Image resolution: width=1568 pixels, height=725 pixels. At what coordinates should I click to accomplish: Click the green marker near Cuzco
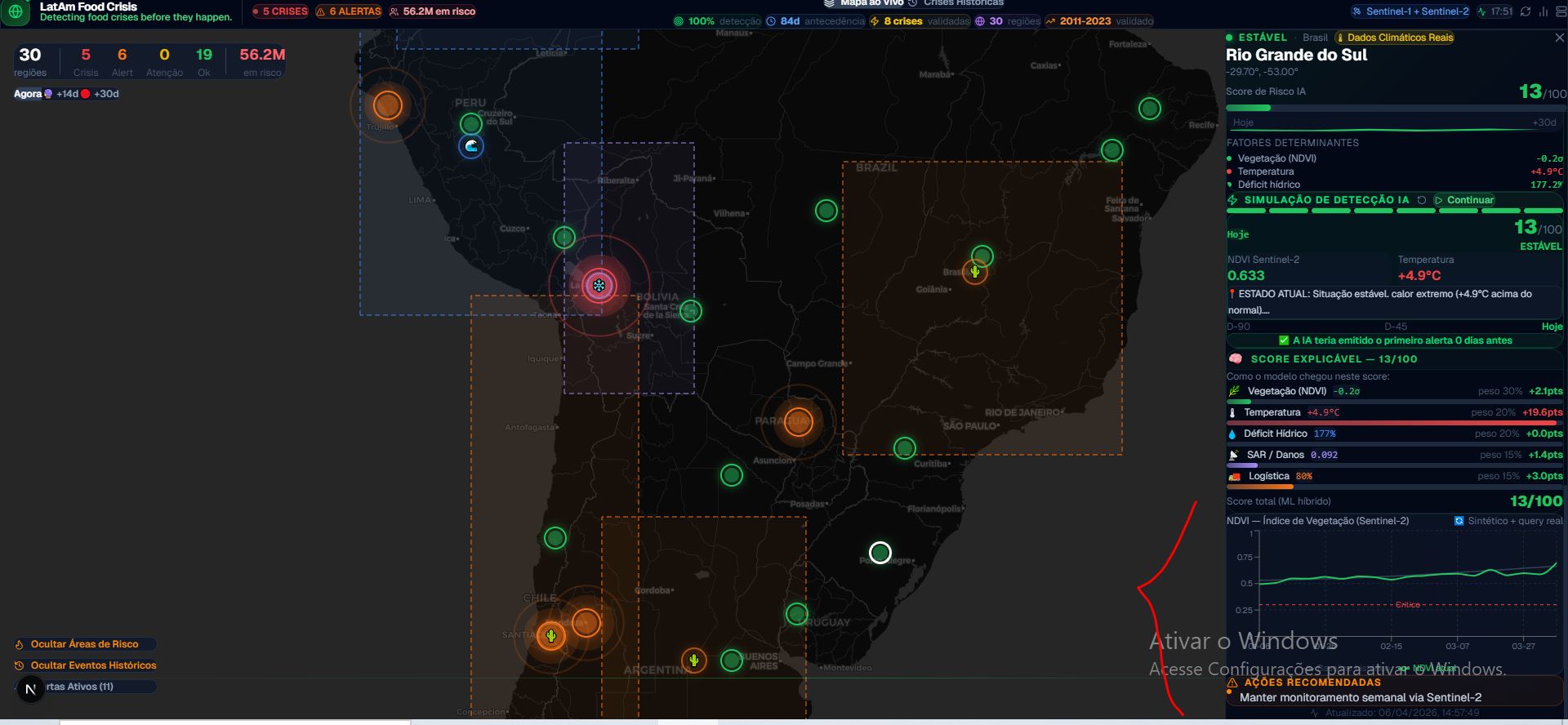tap(564, 238)
